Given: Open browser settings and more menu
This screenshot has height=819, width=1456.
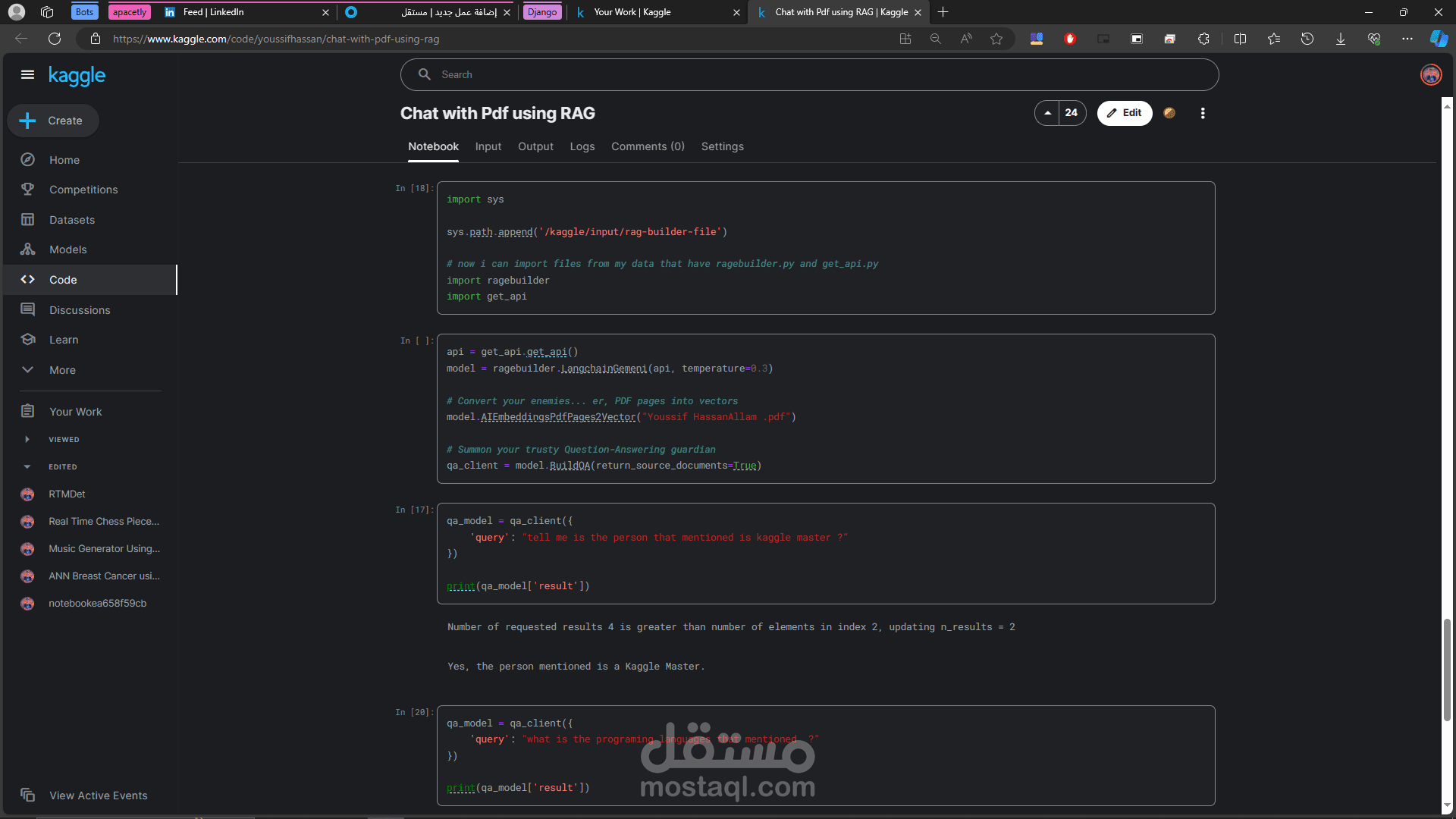Looking at the screenshot, I should click(1407, 39).
